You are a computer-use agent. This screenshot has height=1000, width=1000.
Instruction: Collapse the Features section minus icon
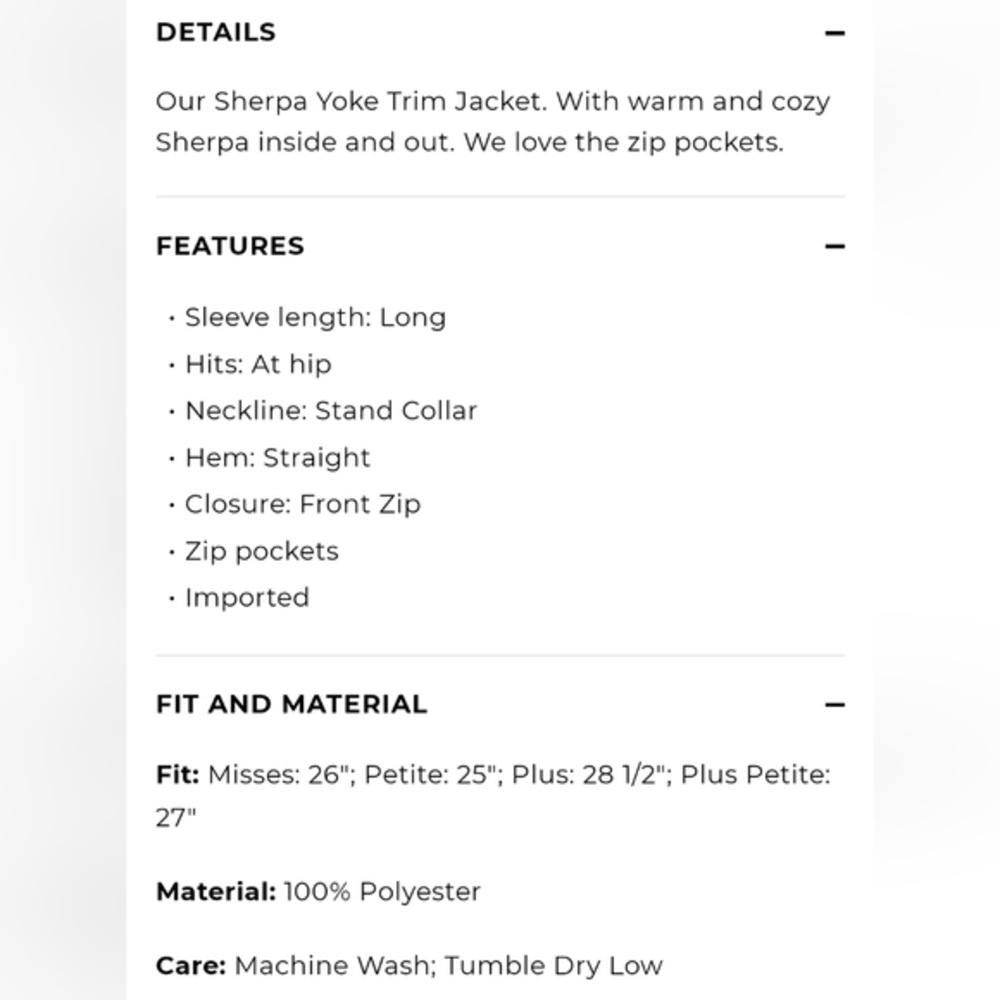pyautogui.click(x=834, y=246)
